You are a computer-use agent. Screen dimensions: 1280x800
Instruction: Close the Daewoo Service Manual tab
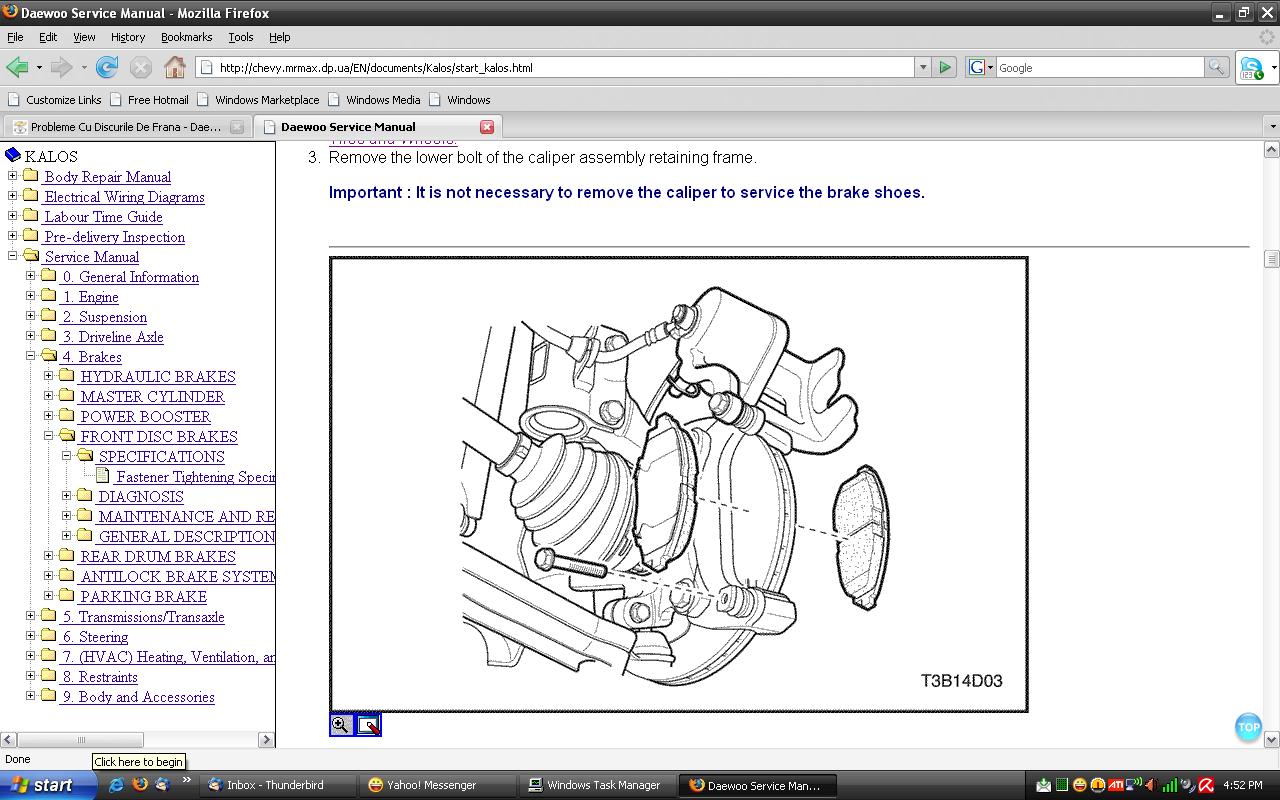coord(487,127)
